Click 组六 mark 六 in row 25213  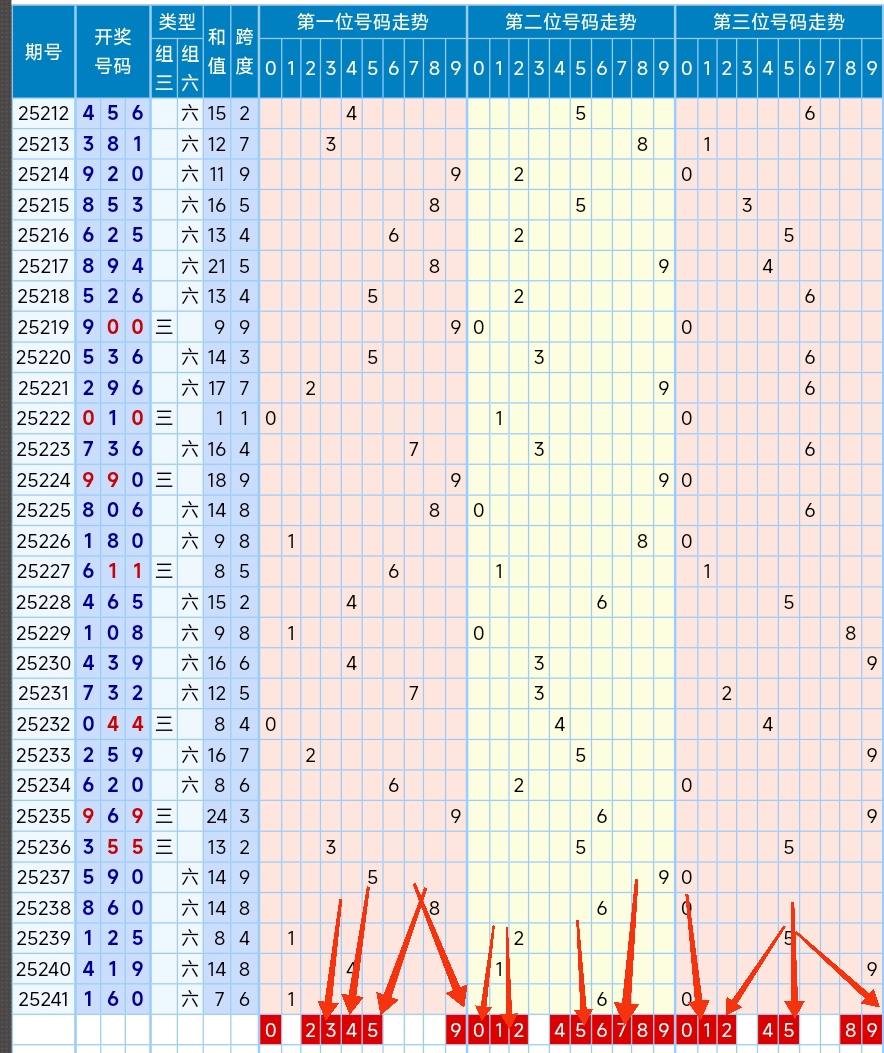190,144
